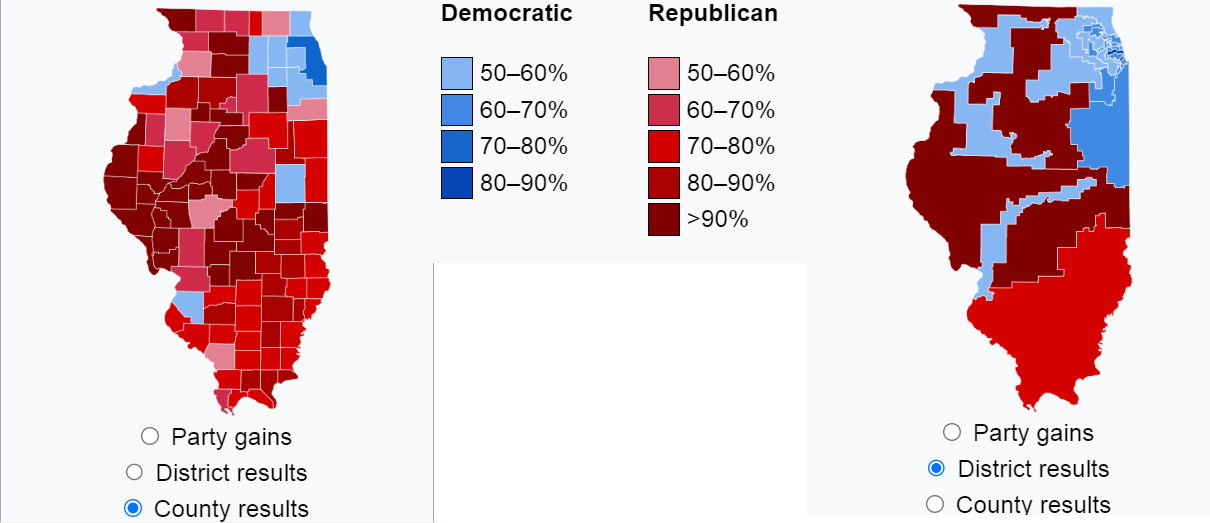Viewport: 1210px width, 523px height.
Task: Click the Democratic 80–90% color swatch
Action: pos(457,183)
